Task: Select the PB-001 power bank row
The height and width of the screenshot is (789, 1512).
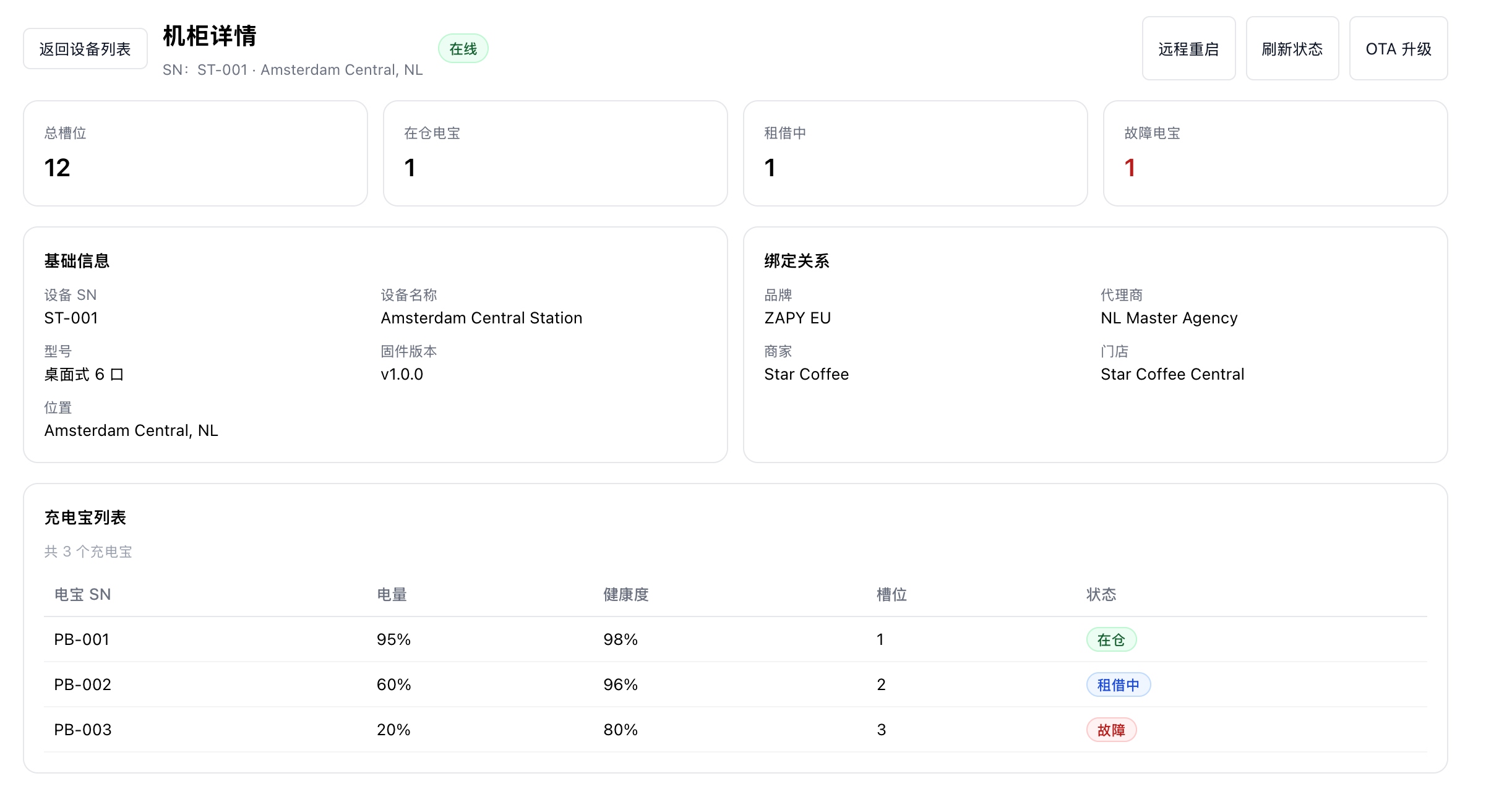Action: (x=433, y=639)
